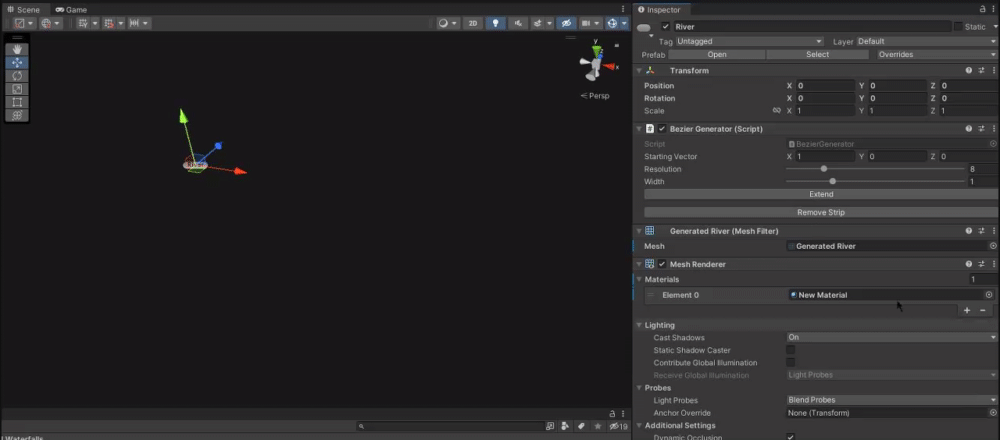
Task: Select the Hand tool in scene toolbar
Action: pos(17,49)
